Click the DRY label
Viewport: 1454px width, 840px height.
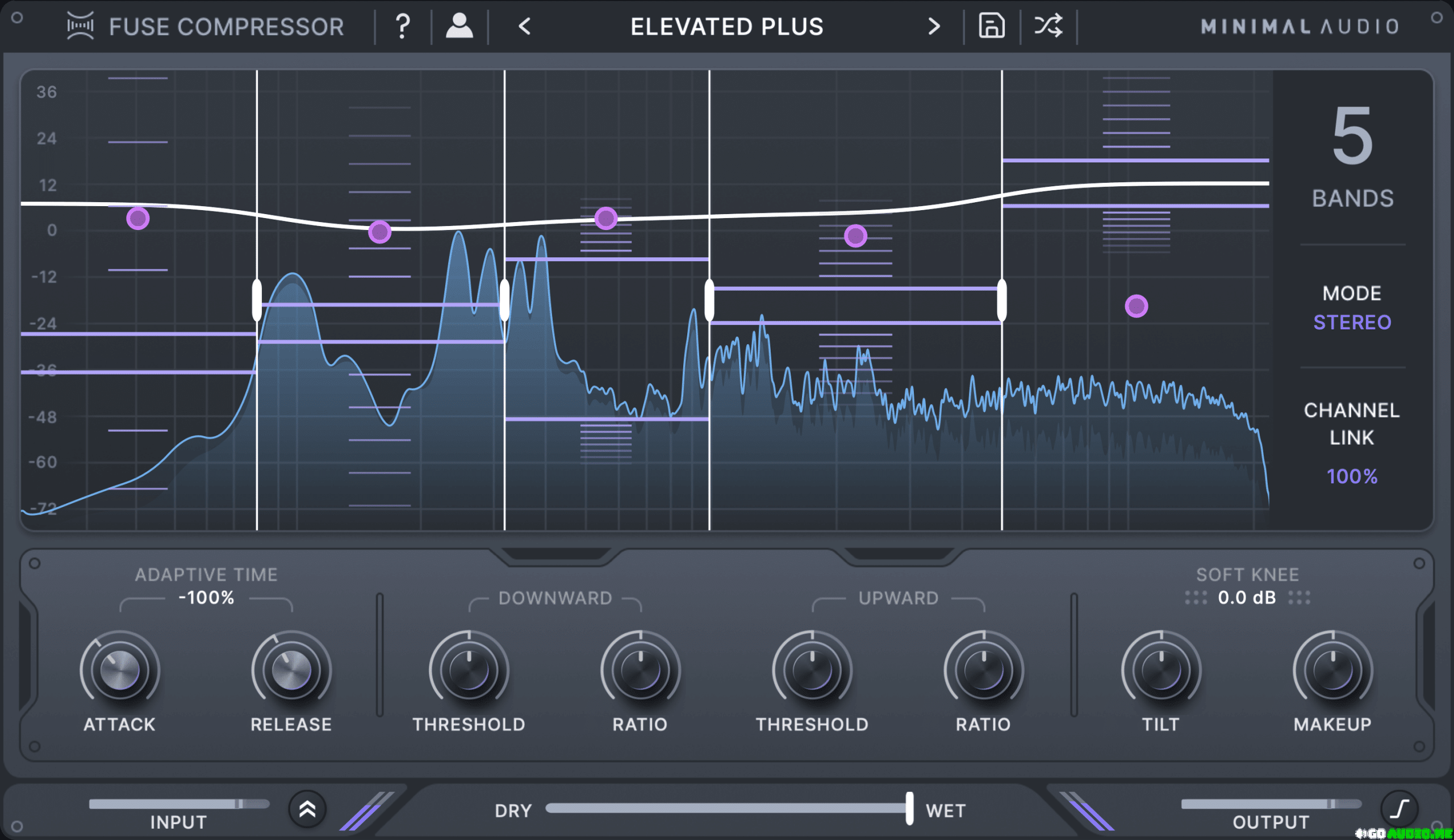pos(513,810)
